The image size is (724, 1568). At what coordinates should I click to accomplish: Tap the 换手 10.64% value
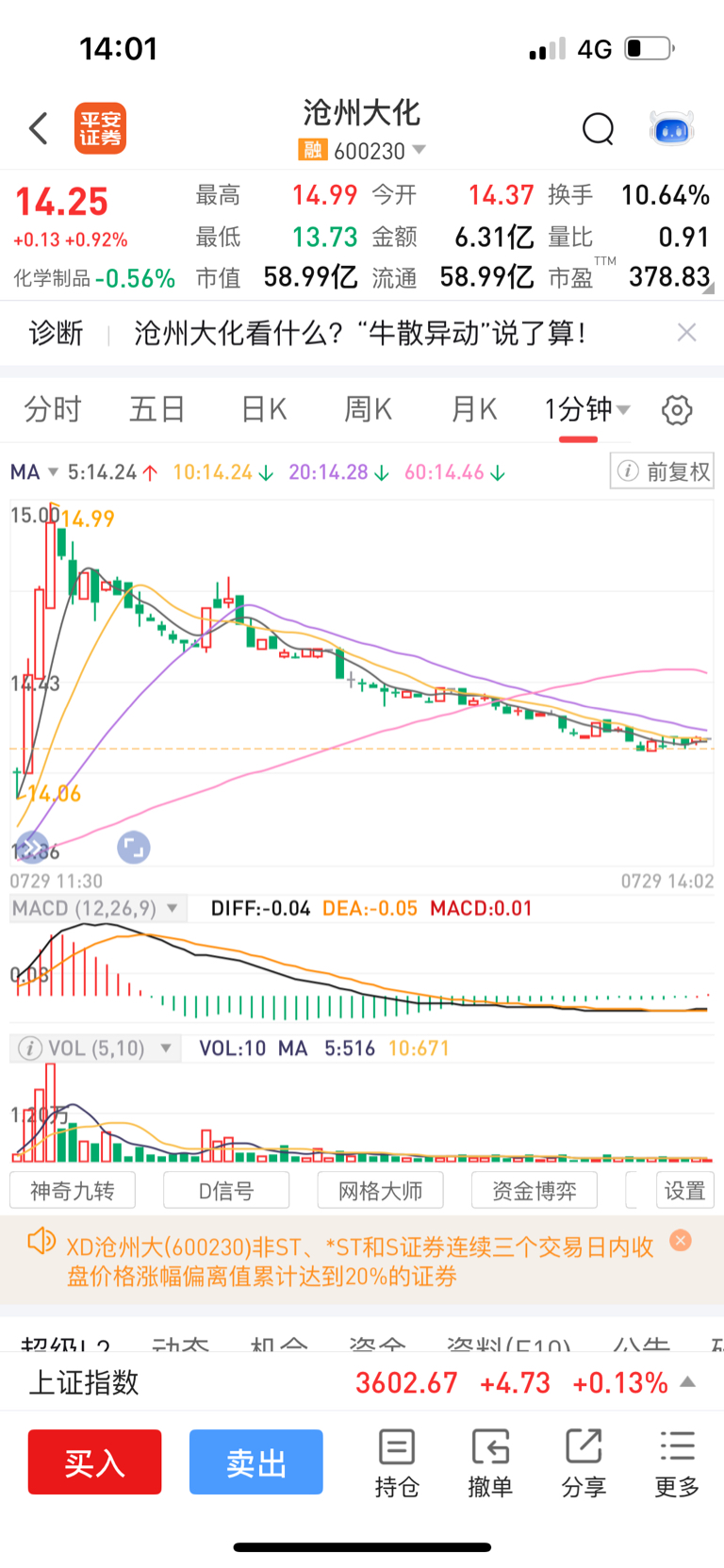tap(665, 195)
